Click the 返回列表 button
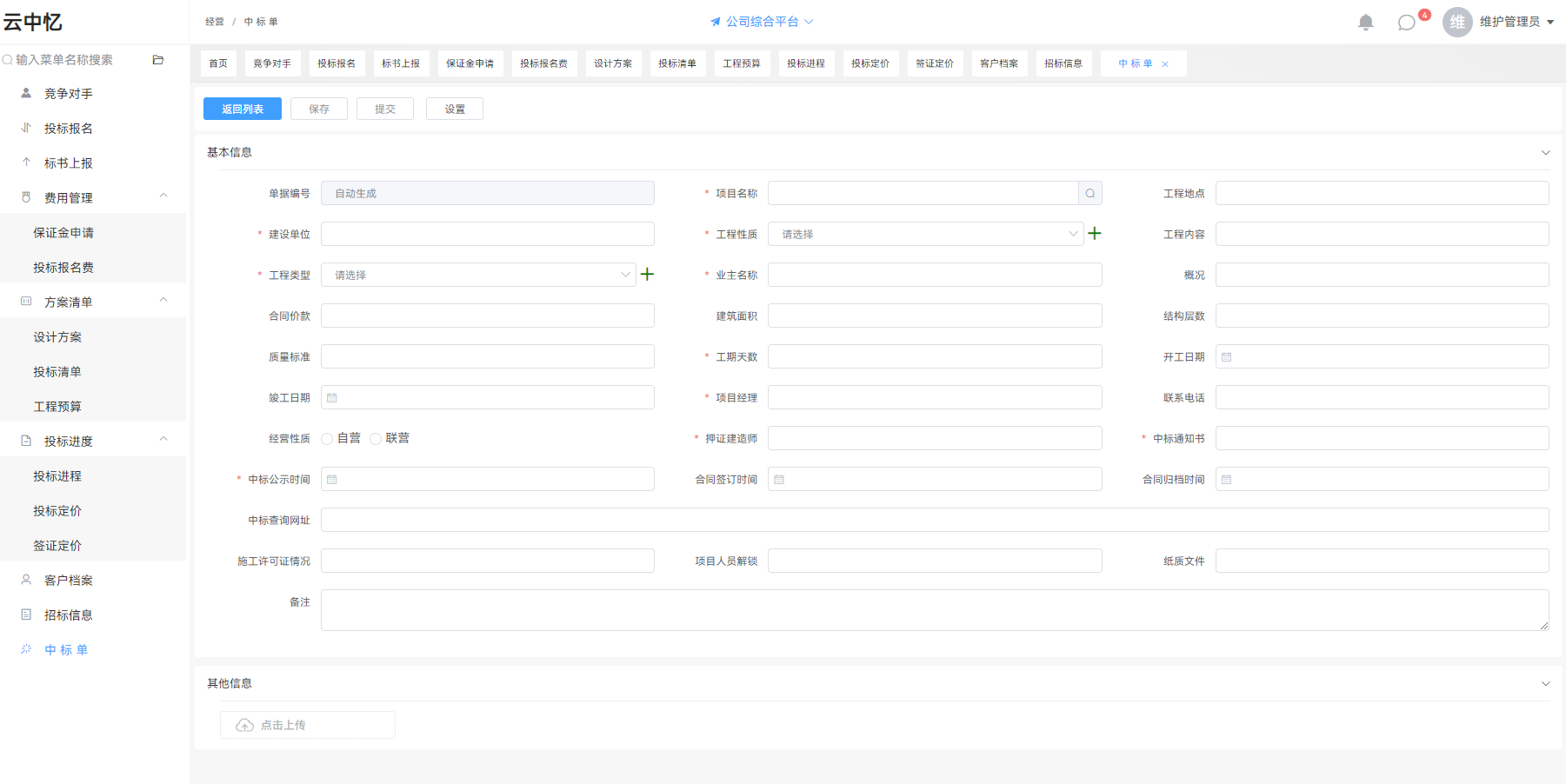Screen dimensions: 1566x784 pos(243,109)
